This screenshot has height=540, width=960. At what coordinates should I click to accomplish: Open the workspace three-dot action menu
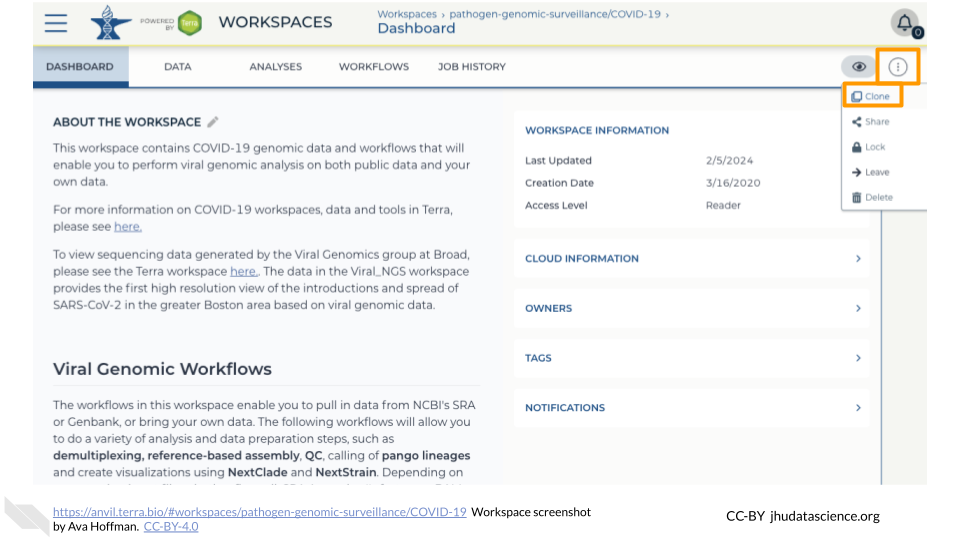coord(898,67)
